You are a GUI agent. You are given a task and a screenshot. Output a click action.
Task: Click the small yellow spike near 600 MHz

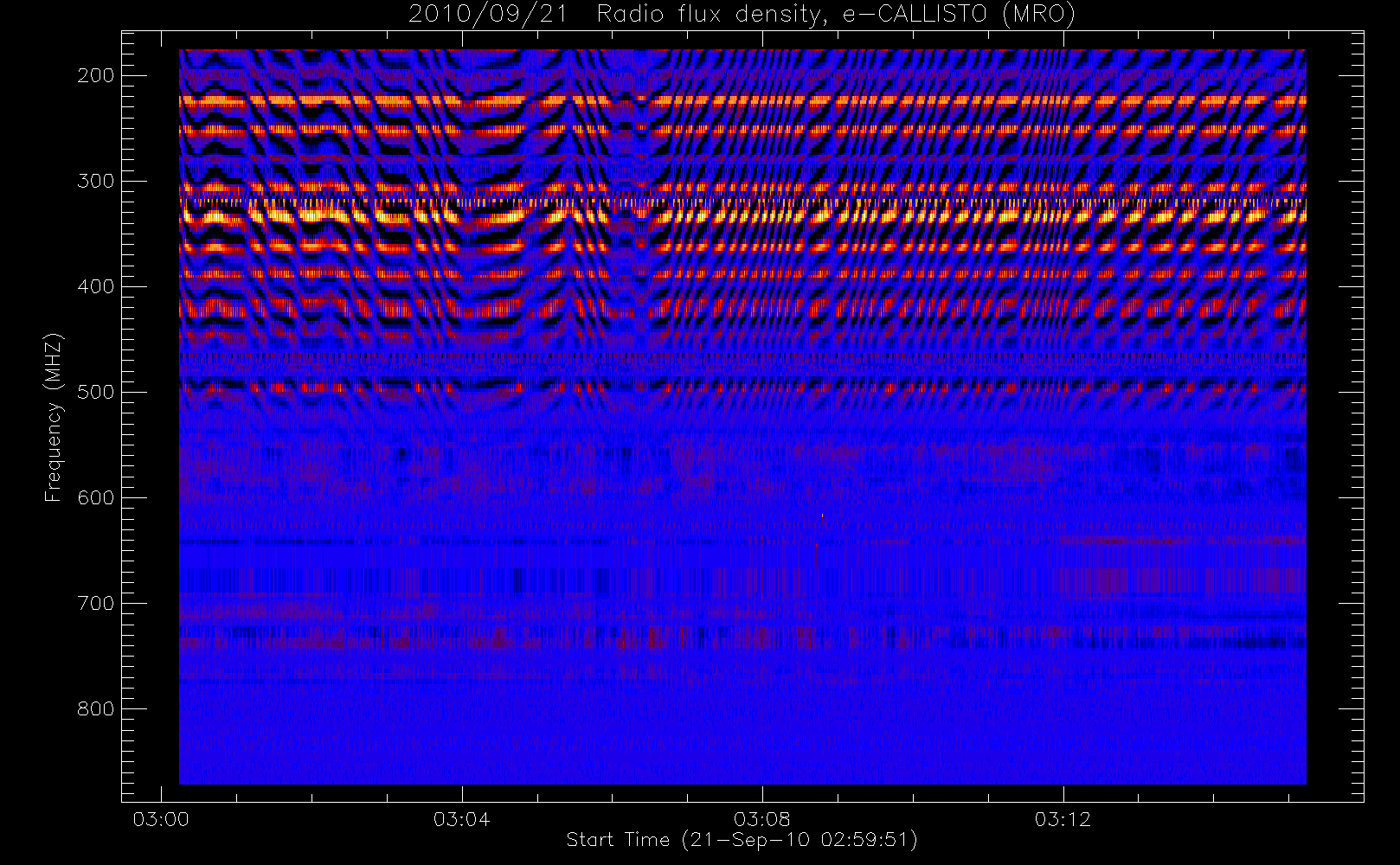[822, 517]
